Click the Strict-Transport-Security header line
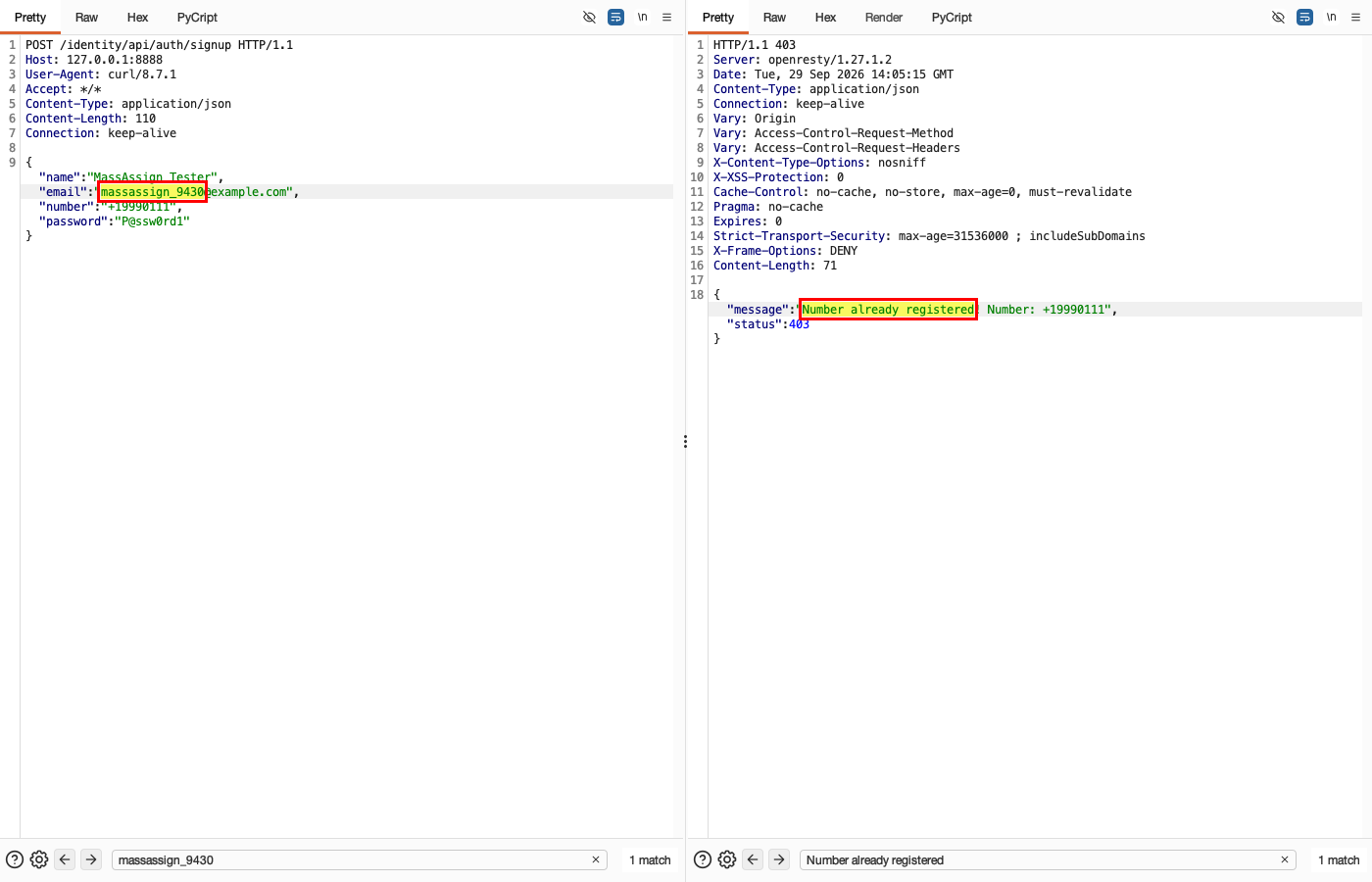 tap(929, 236)
